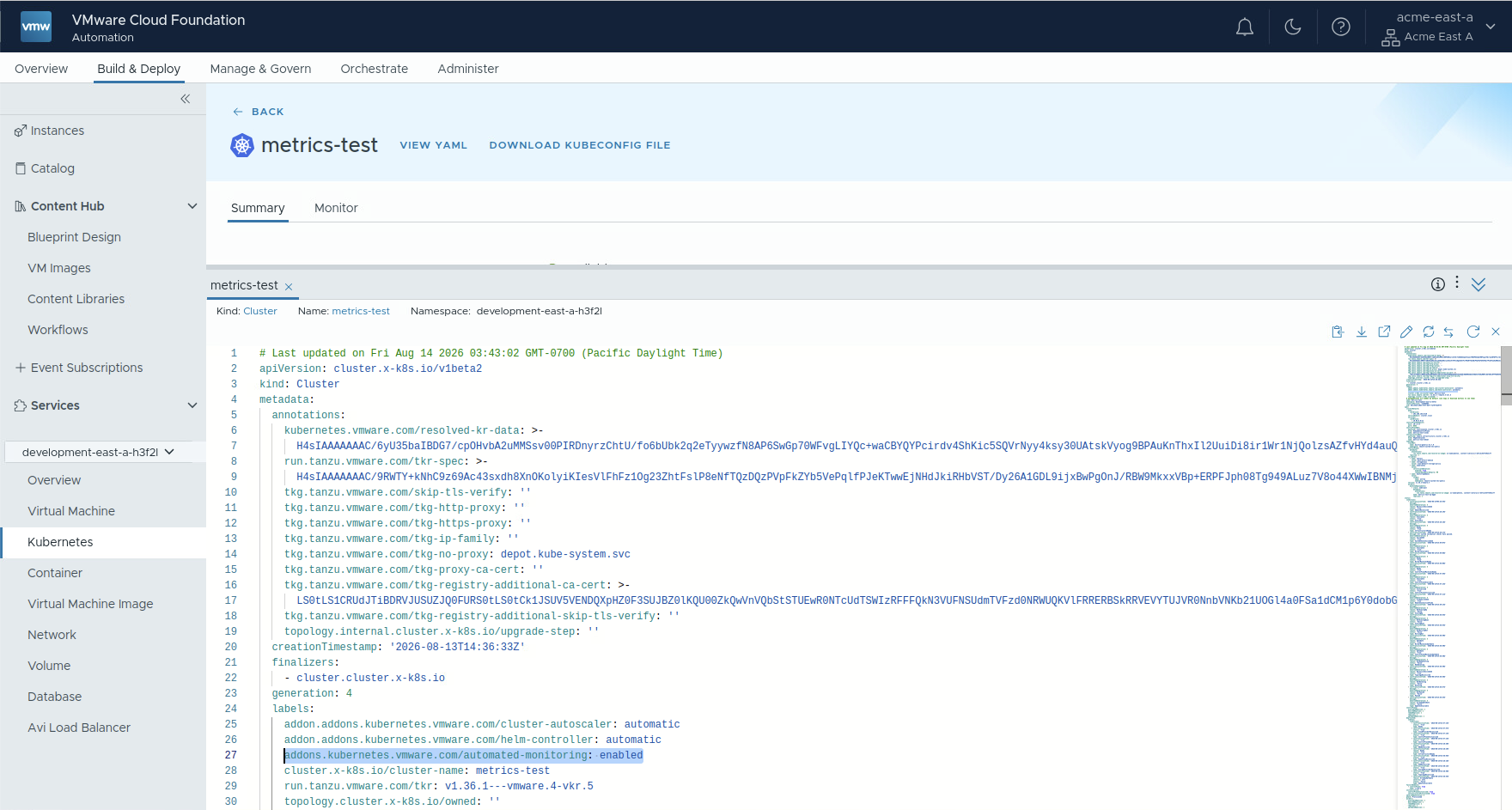Collapse the Content Hub section chevron

click(x=192, y=206)
